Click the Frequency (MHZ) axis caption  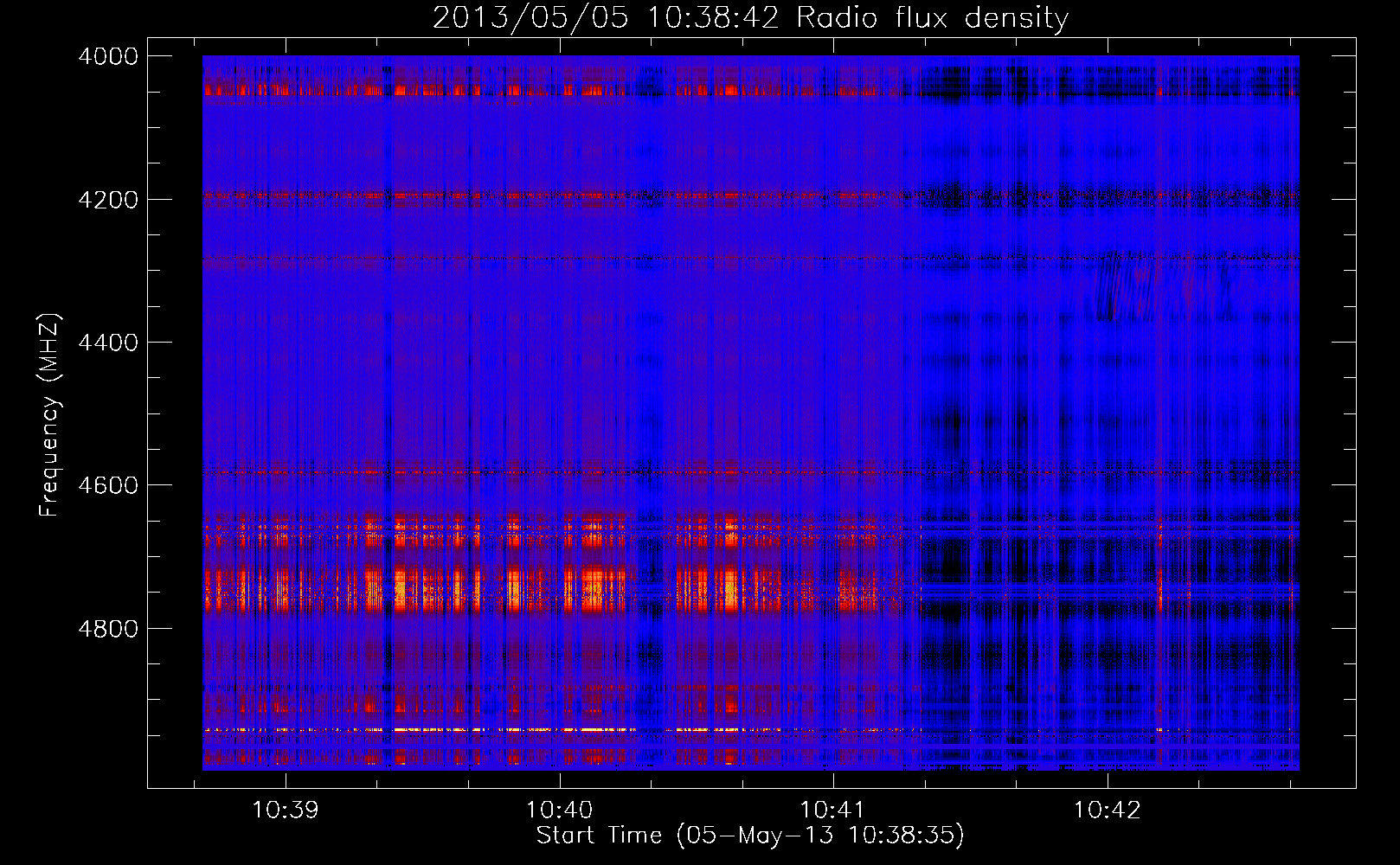tap(50, 414)
